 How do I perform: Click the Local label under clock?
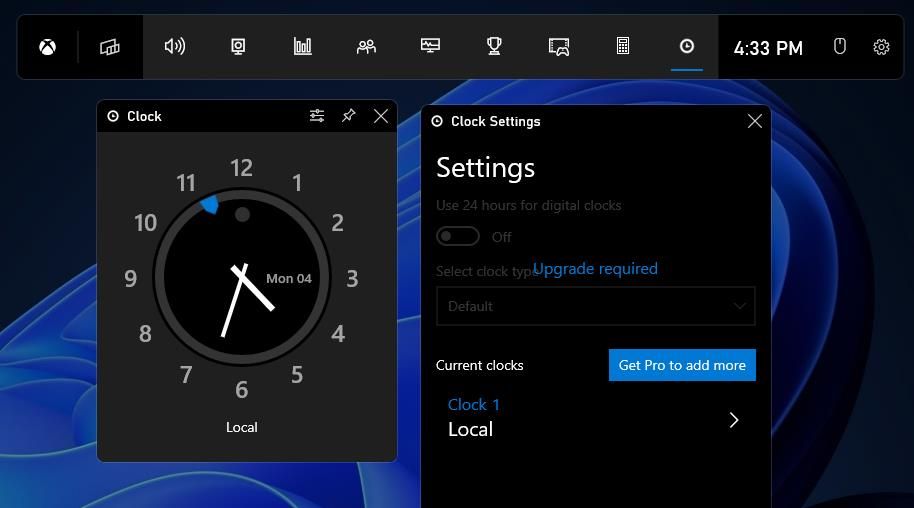point(241,427)
